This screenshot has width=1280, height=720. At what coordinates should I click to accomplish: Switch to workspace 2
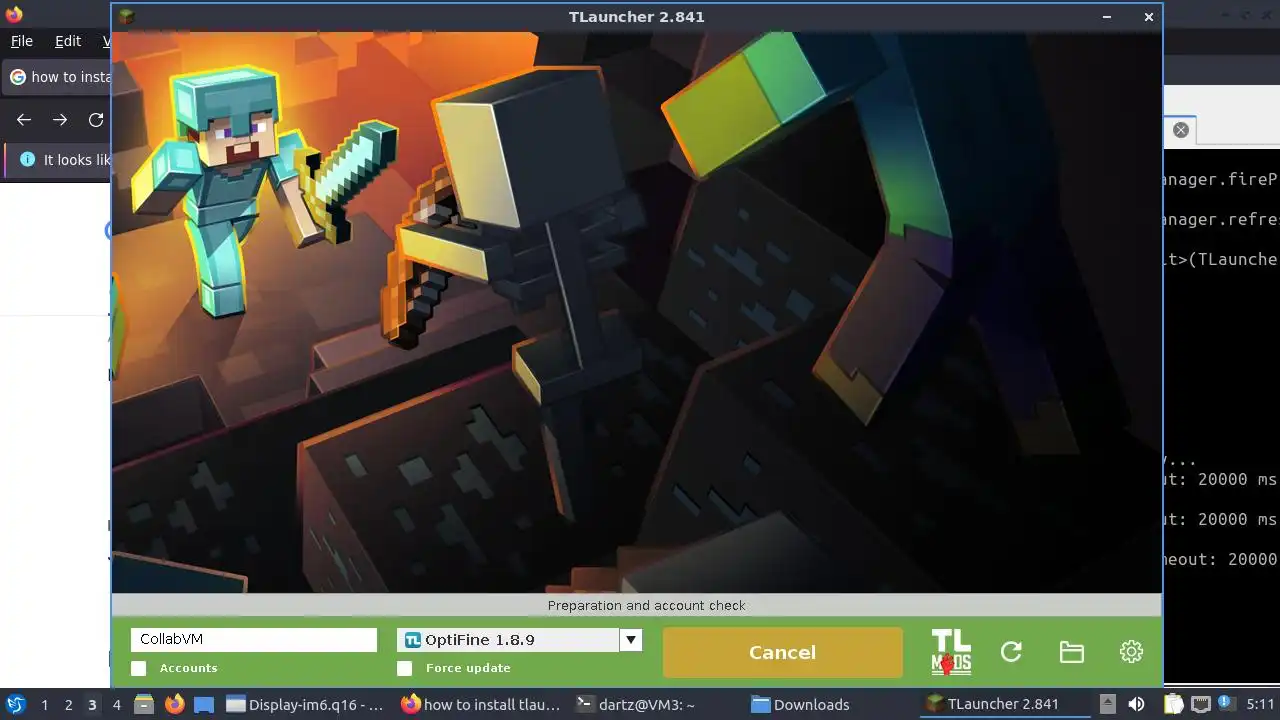pyautogui.click(x=68, y=705)
